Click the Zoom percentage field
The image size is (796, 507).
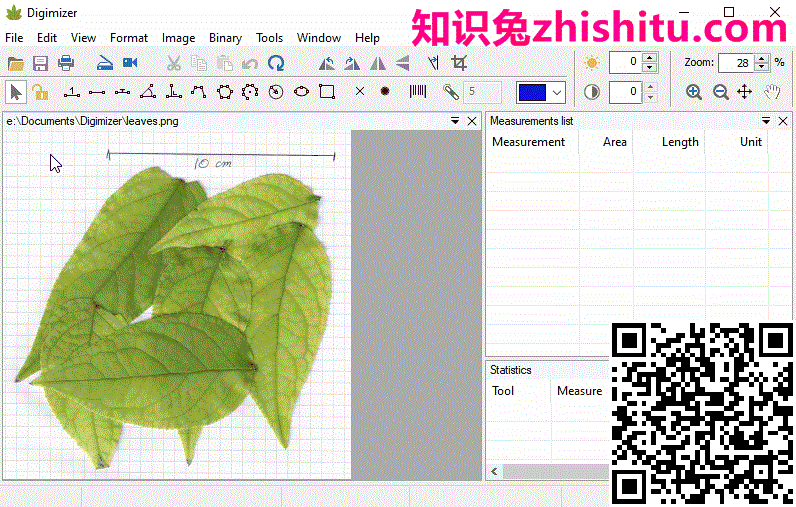pos(736,63)
